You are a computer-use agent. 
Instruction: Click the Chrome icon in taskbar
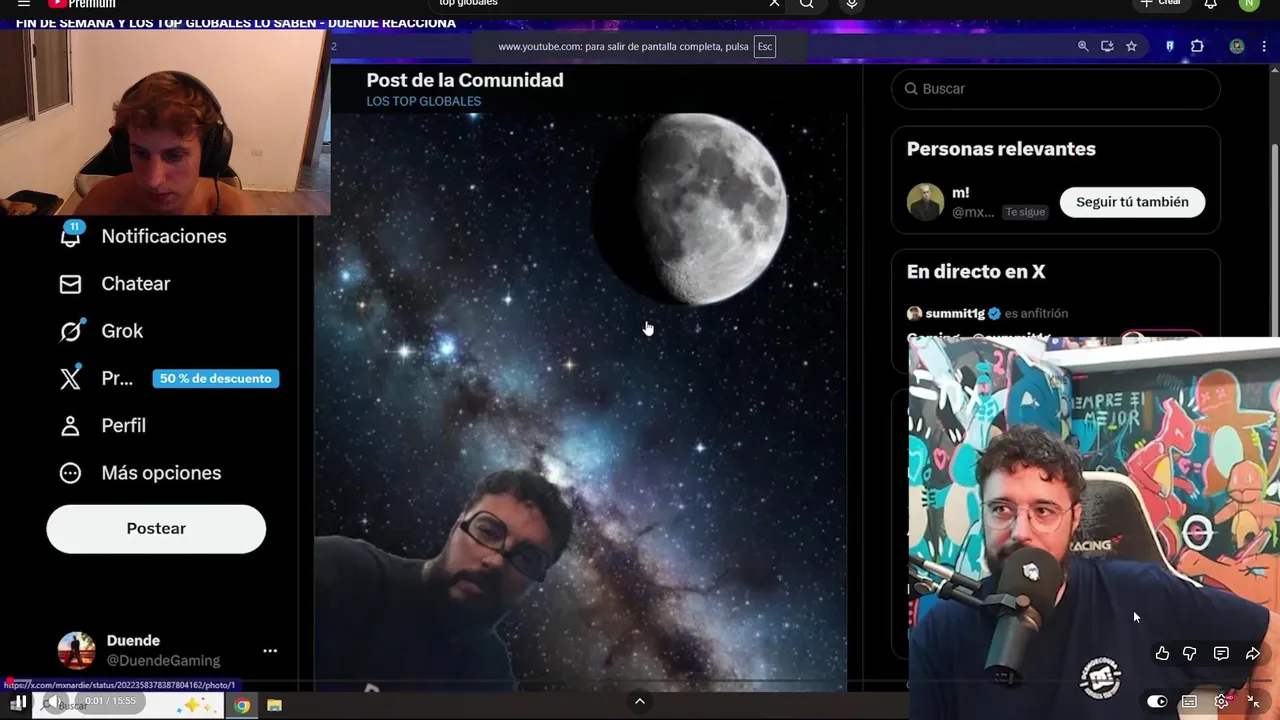pos(242,705)
